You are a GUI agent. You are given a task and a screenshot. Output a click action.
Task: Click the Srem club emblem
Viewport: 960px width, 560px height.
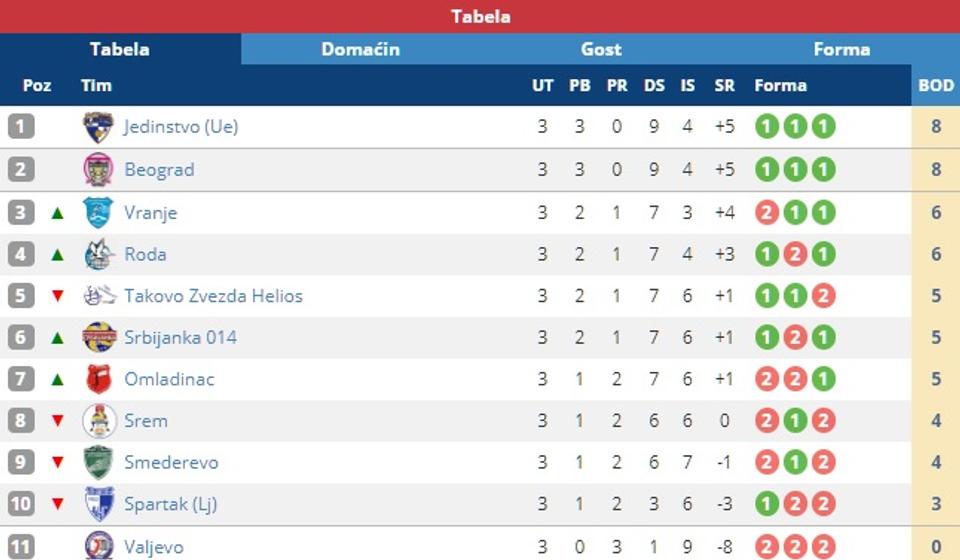tap(98, 421)
